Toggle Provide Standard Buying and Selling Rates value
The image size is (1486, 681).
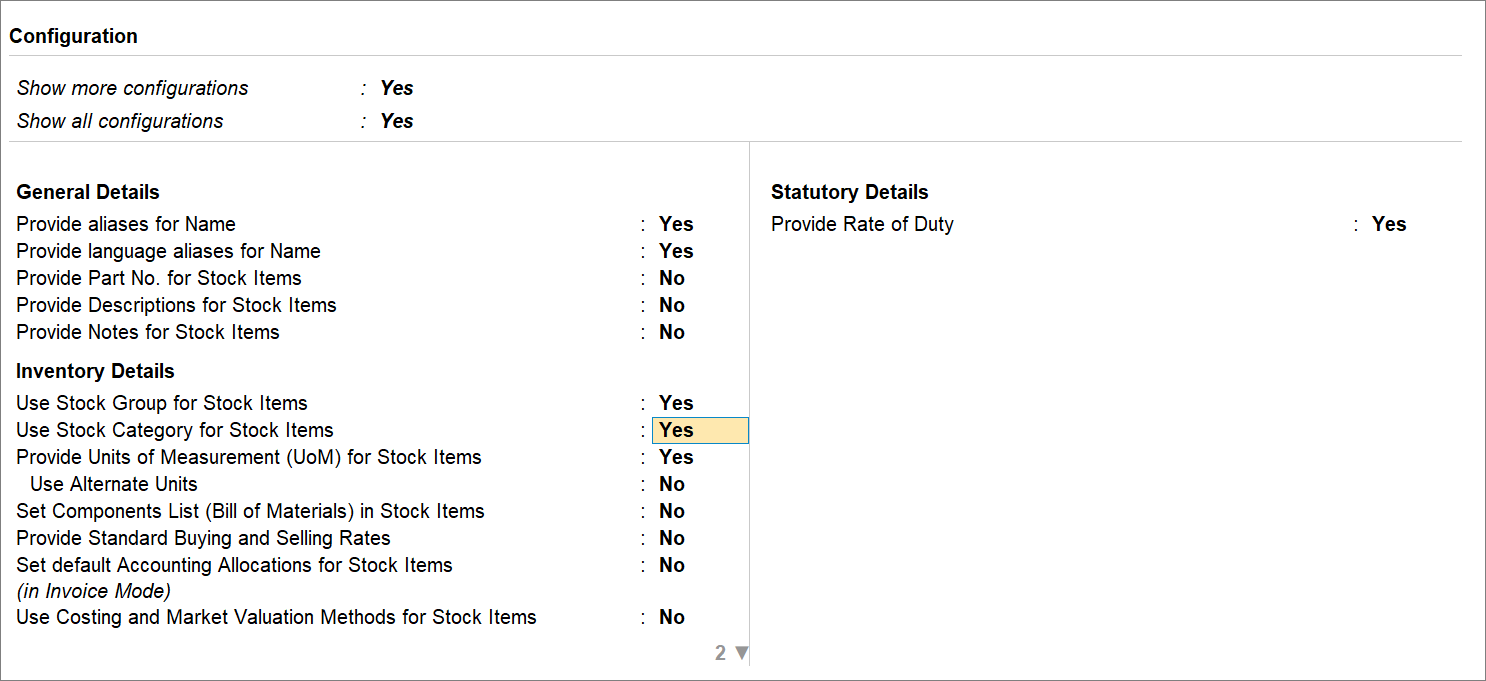(x=672, y=538)
